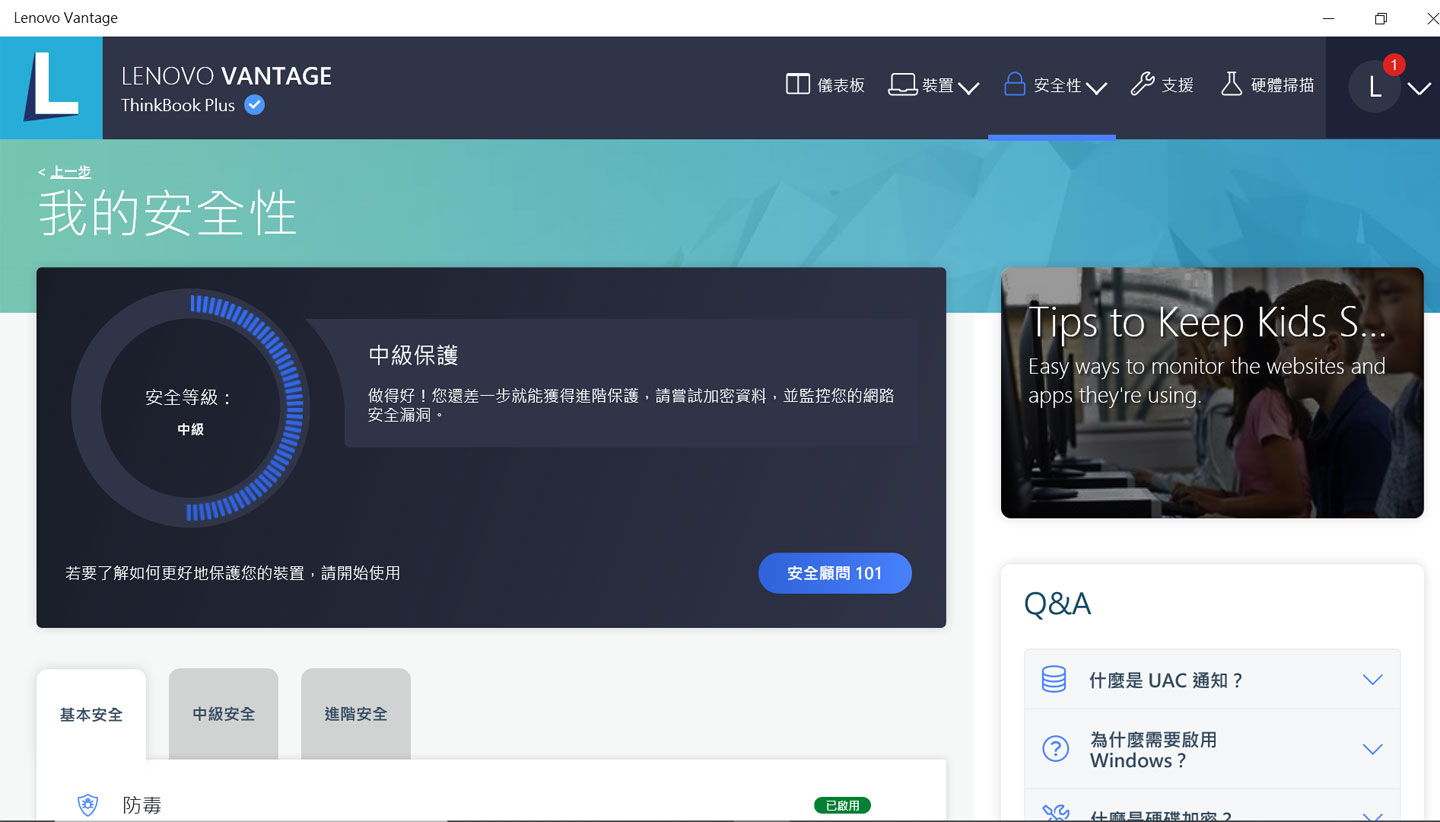Click the laptop device icon
Image resolution: width=1440 pixels, height=822 pixels.
[903, 85]
